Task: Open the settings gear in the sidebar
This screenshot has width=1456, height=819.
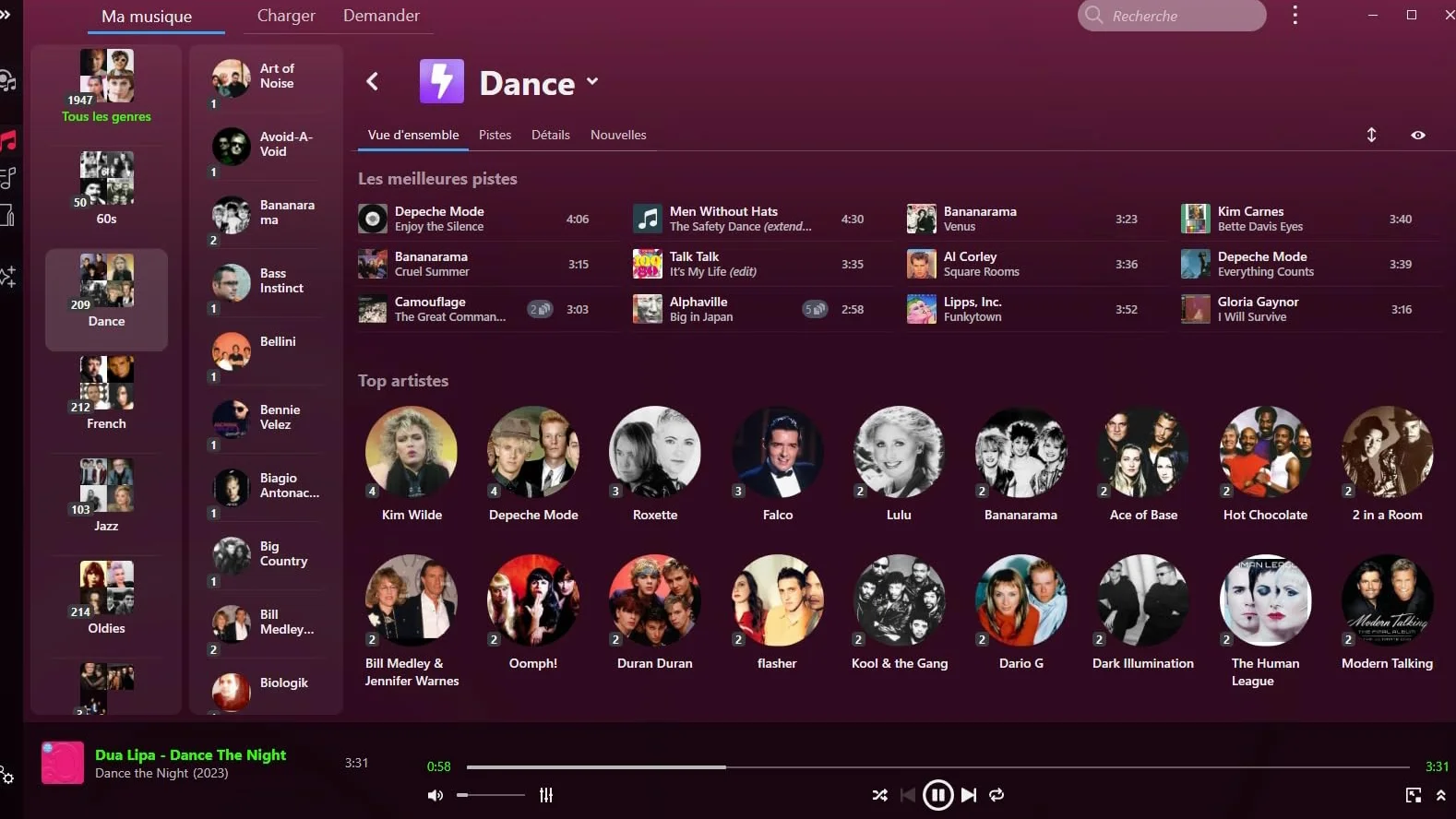Action: [6, 775]
